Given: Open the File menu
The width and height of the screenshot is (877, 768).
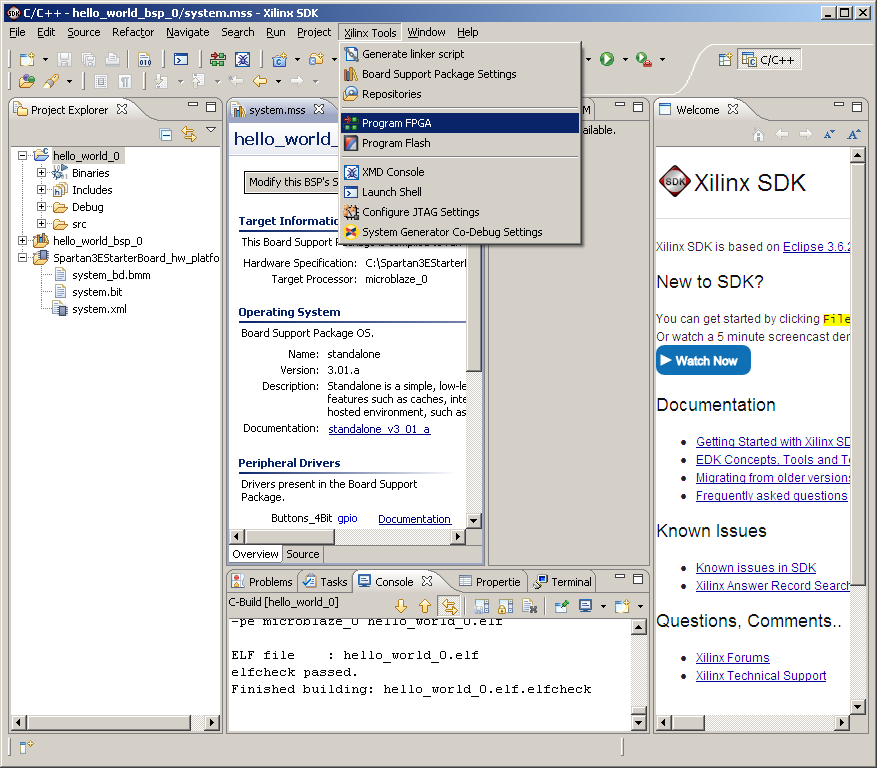Looking at the screenshot, I should click(17, 32).
